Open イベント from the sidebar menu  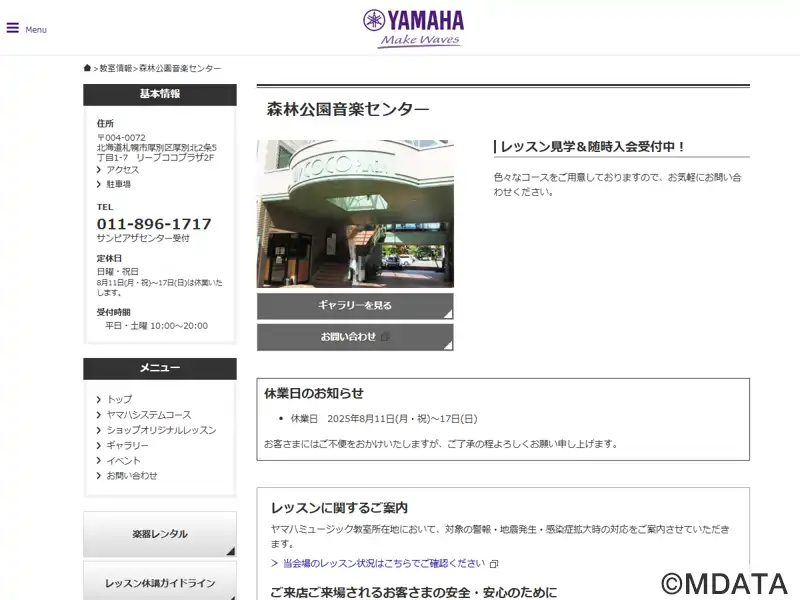coord(123,461)
